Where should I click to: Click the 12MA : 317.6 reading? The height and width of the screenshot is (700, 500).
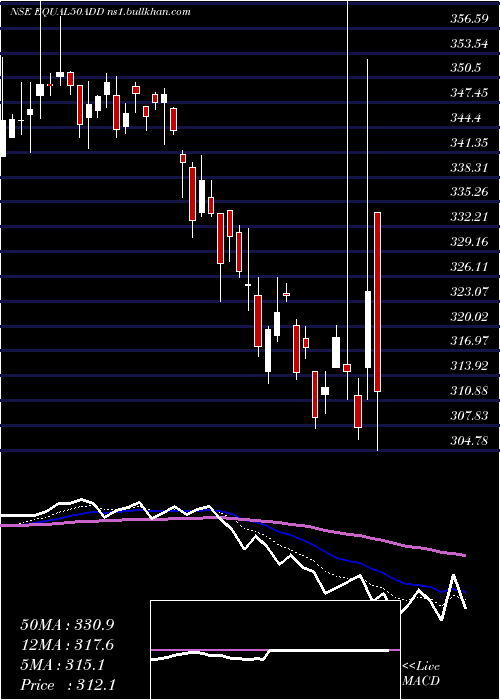[67, 645]
